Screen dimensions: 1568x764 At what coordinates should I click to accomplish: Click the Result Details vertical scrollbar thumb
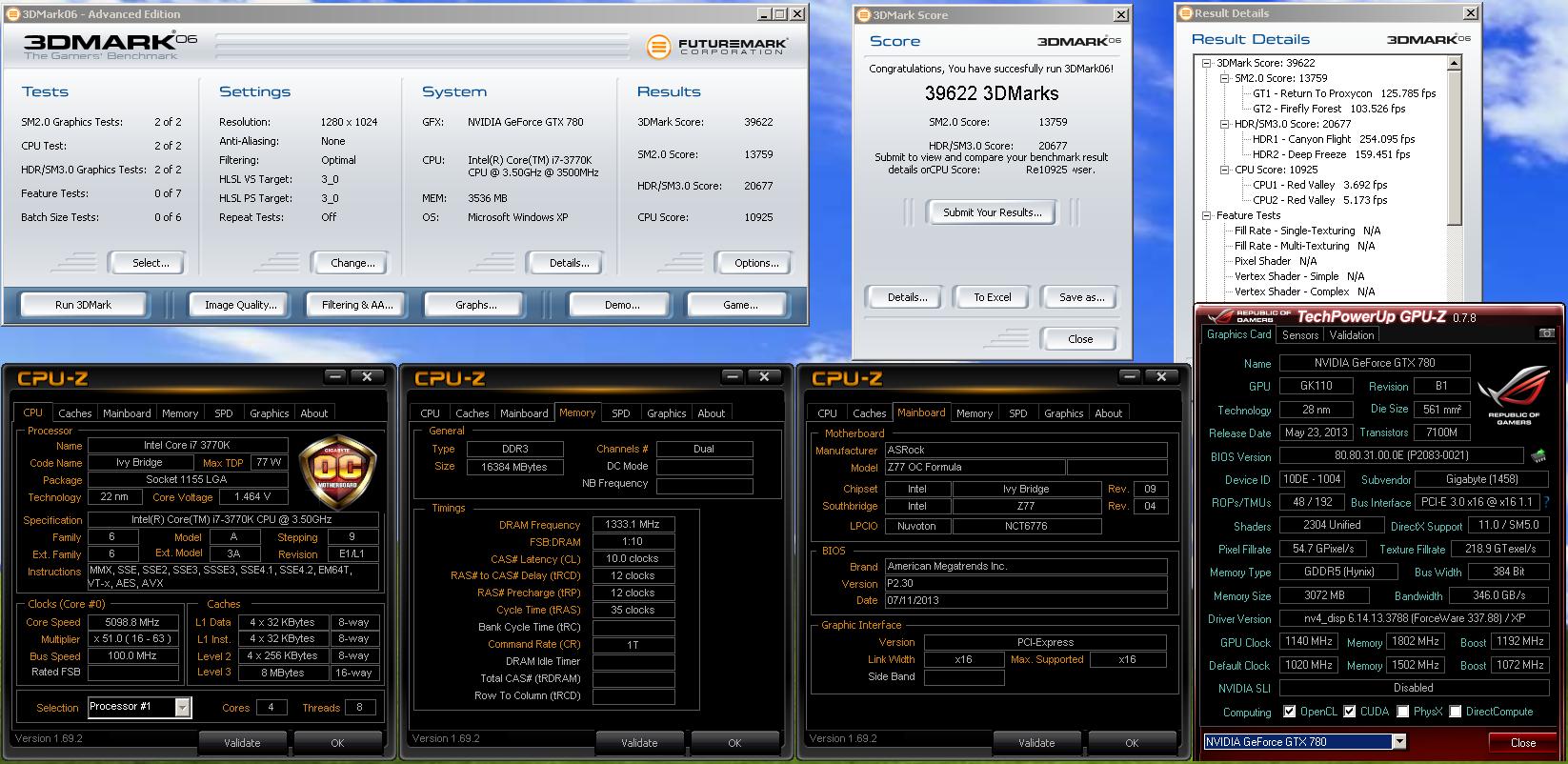[x=1454, y=148]
